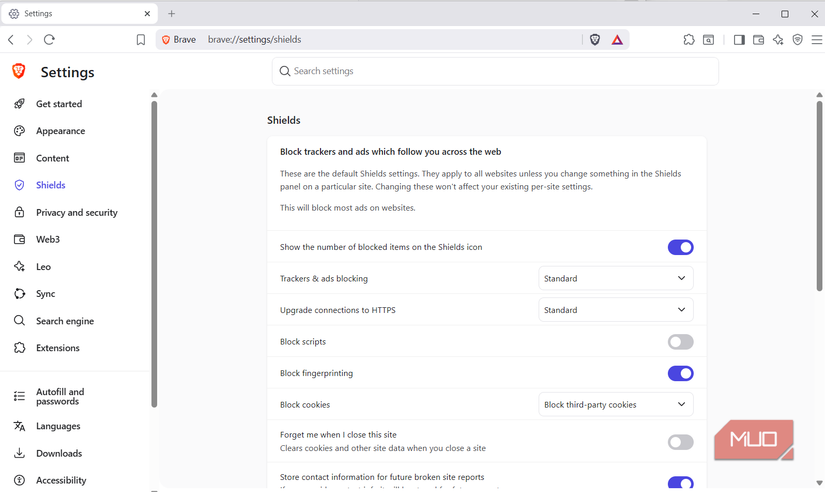Reload the page with refresh icon
This screenshot has width=825, height=492.
pos(49,39)
